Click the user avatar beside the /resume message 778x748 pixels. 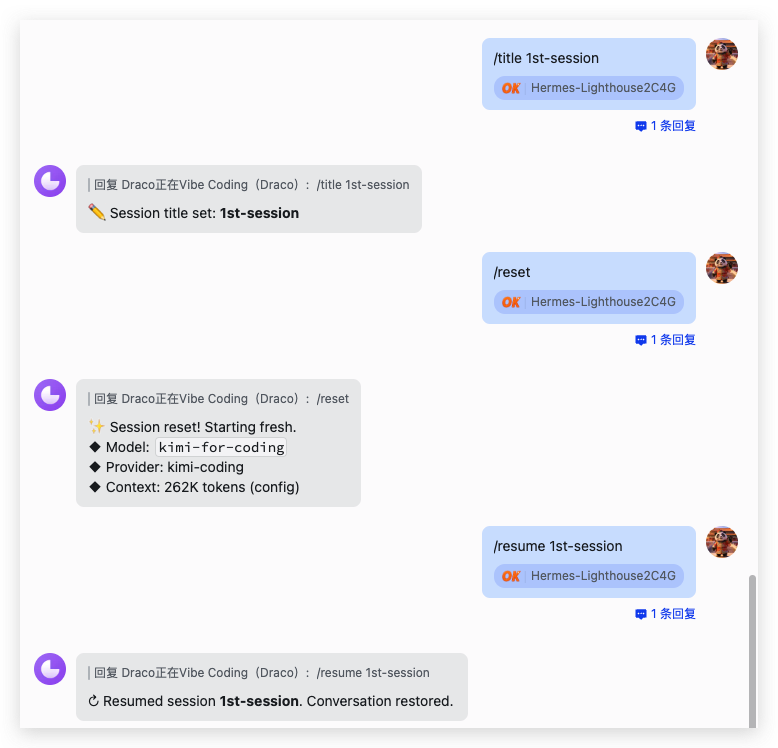[722, 542]
